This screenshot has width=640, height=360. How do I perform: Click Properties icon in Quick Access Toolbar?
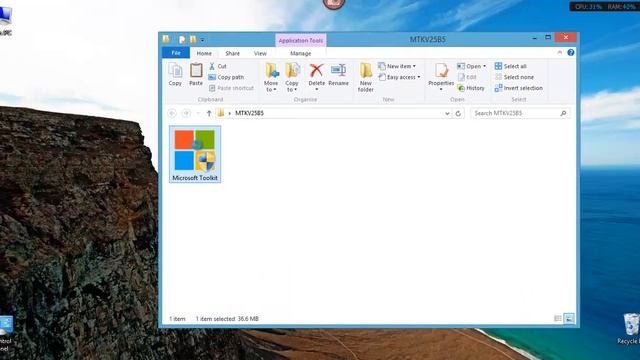click(182, 40)
